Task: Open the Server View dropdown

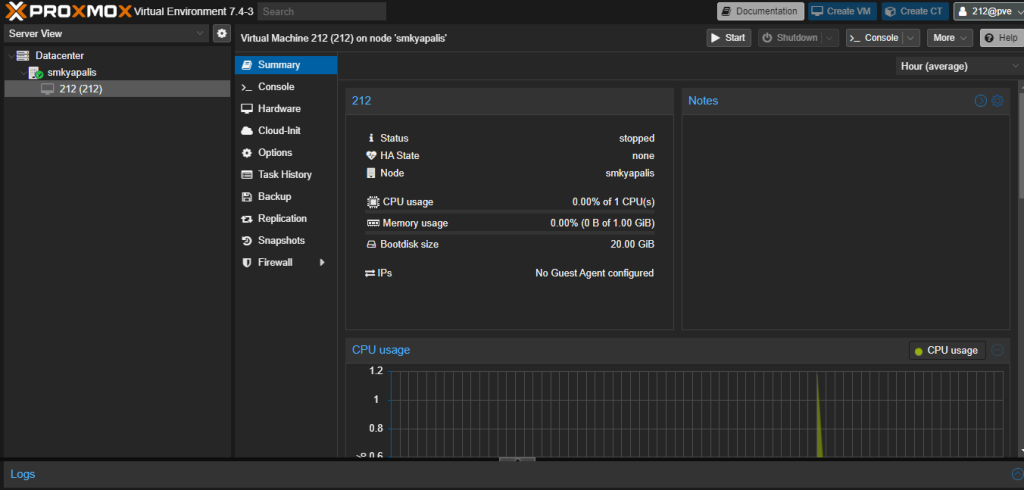Action: point(104,34)
